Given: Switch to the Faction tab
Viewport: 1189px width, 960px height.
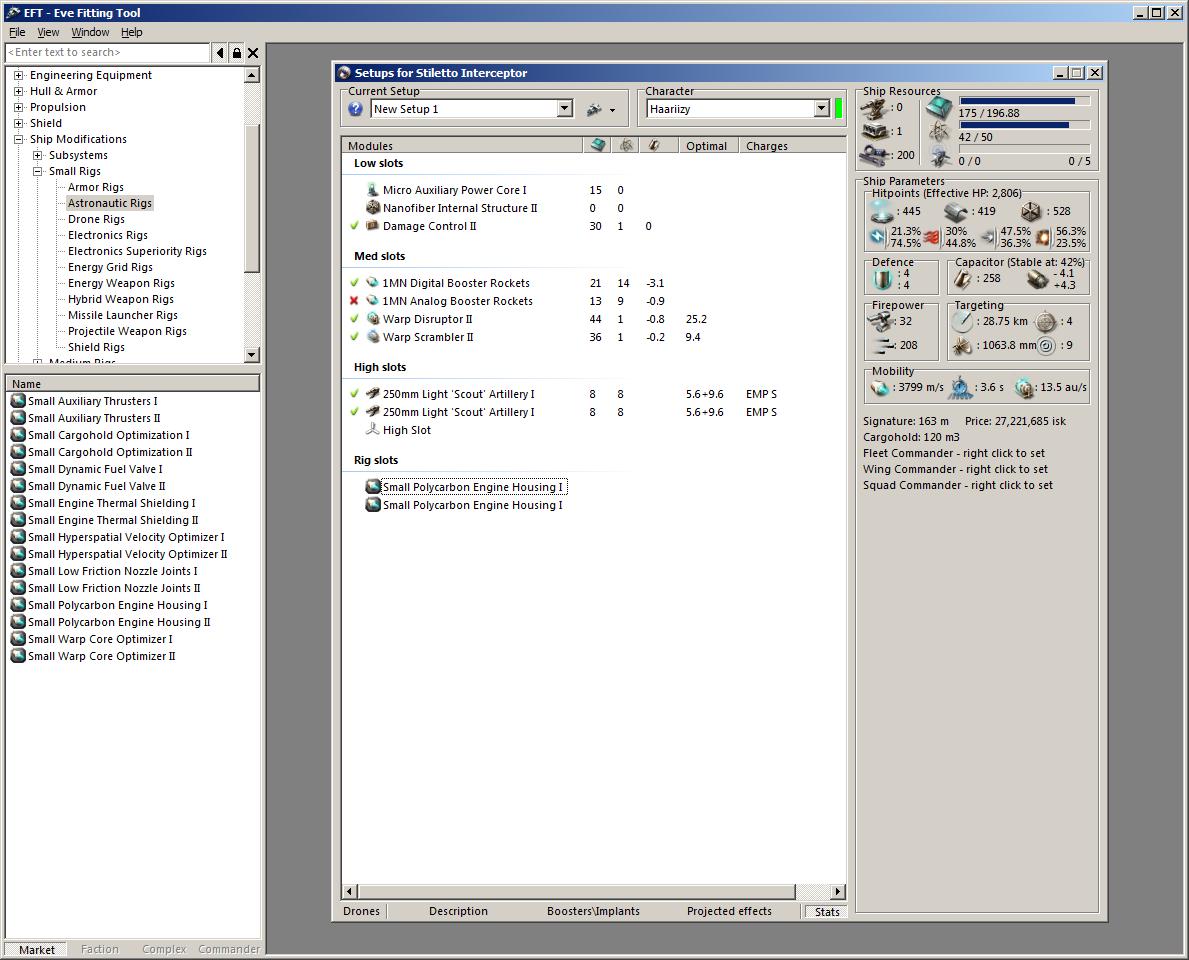Looking at the screenshot, I should pyautogui.click(x=99, y=949).
